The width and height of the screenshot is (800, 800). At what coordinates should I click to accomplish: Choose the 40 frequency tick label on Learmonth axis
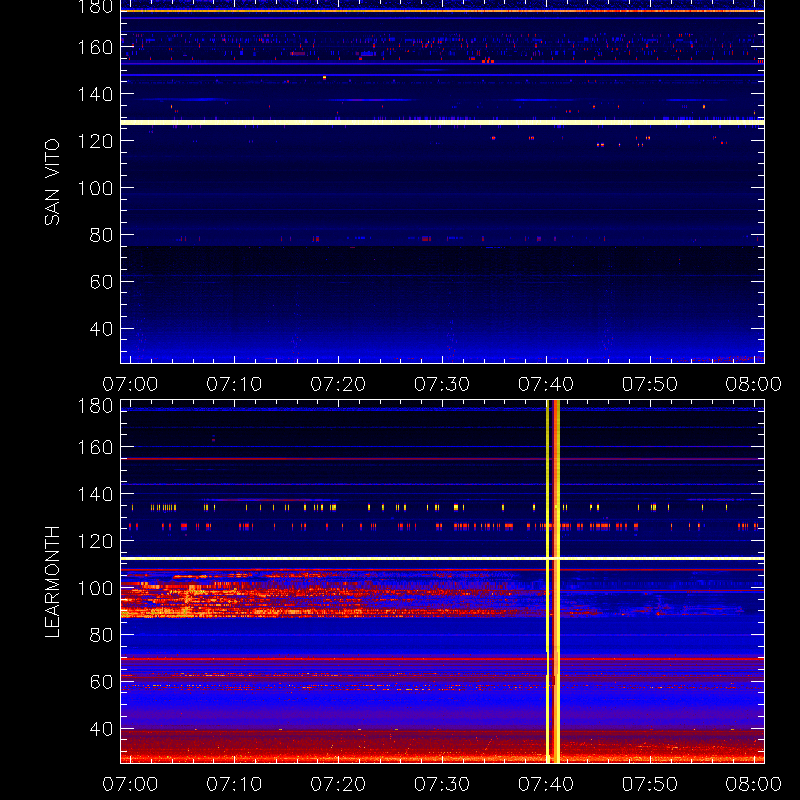coord(101,729)
